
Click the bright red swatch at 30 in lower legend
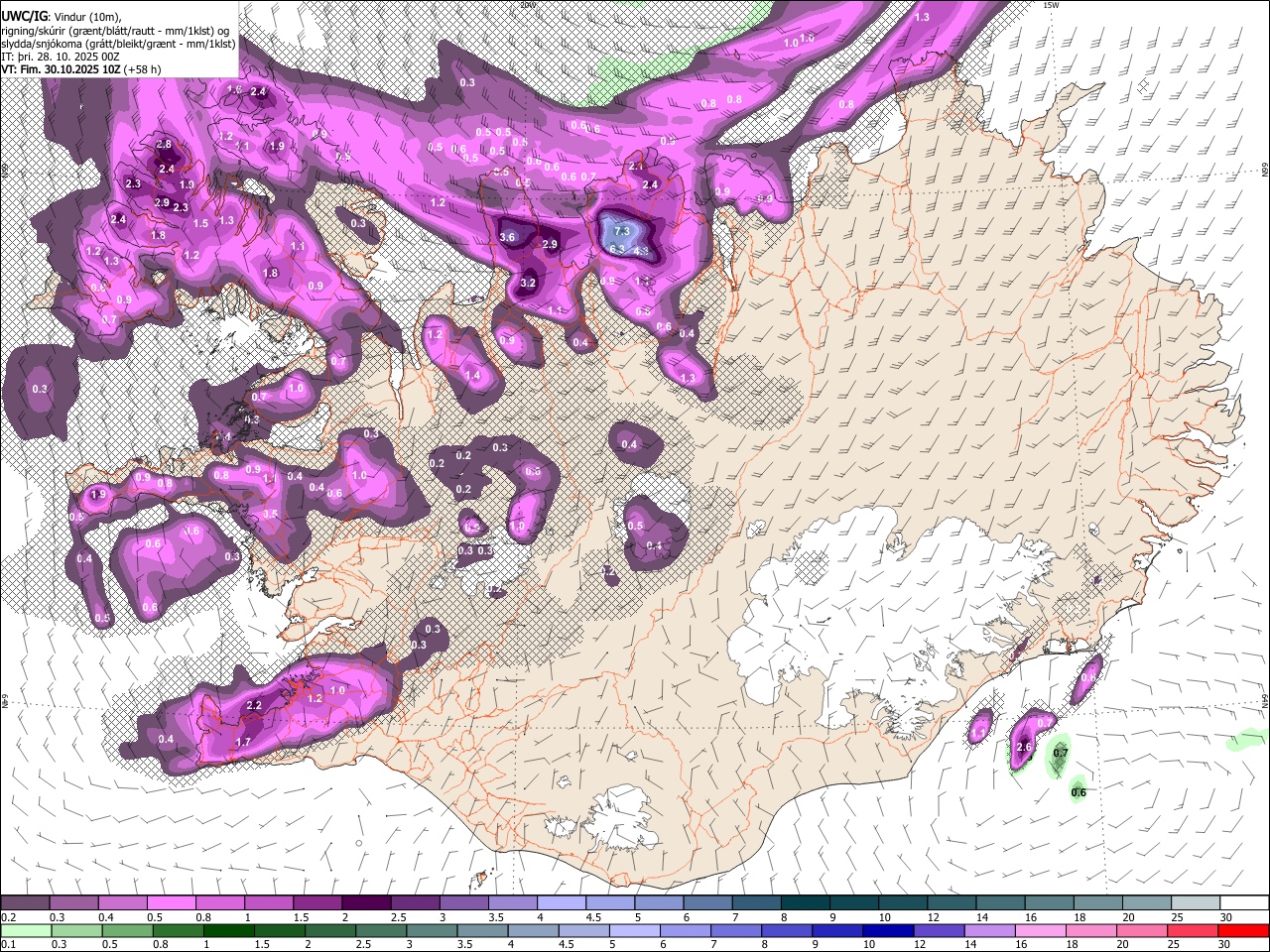pos(1243,930)
